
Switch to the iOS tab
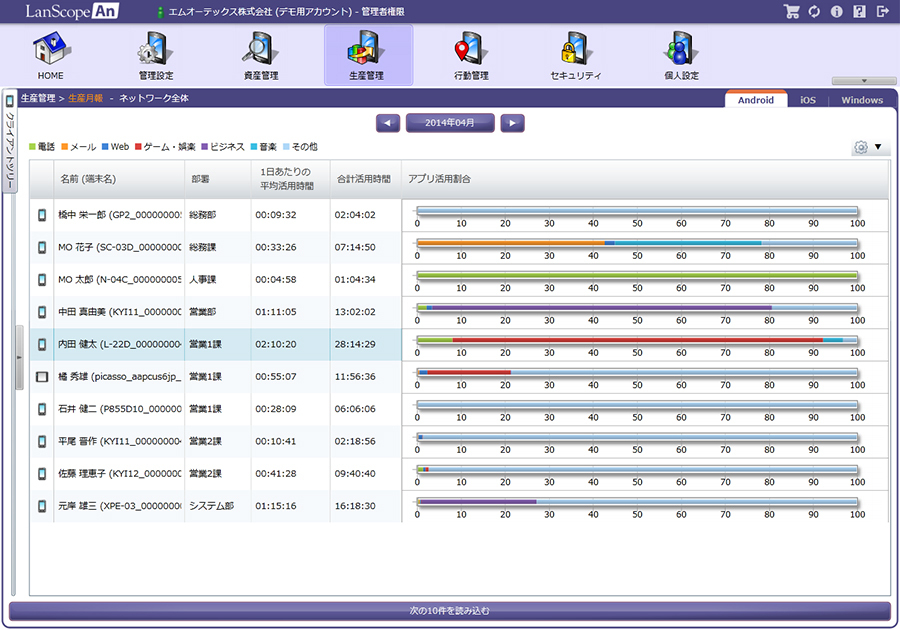(807, 100)
